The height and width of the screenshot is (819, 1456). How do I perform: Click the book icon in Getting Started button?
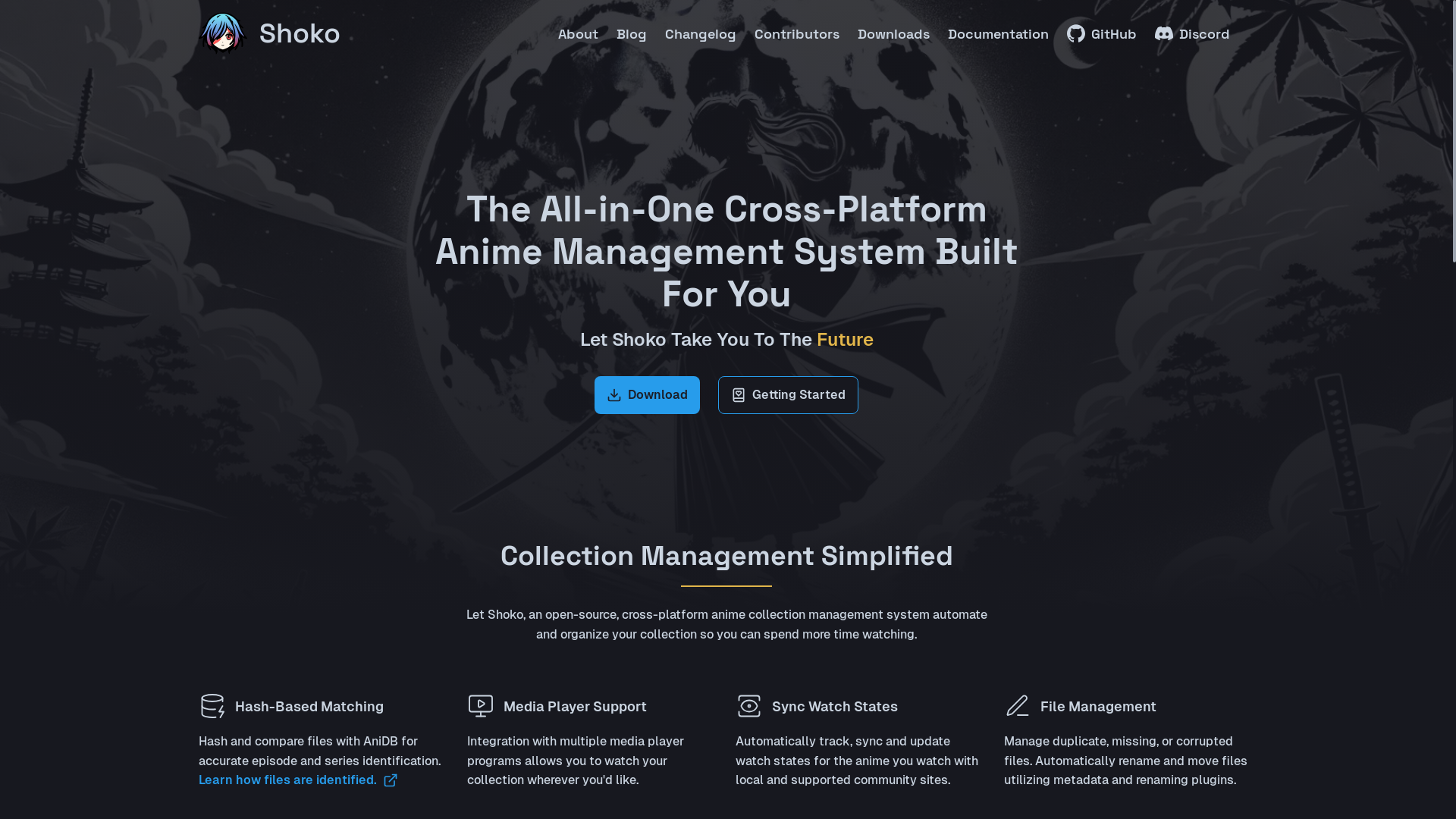pos(739,395)
